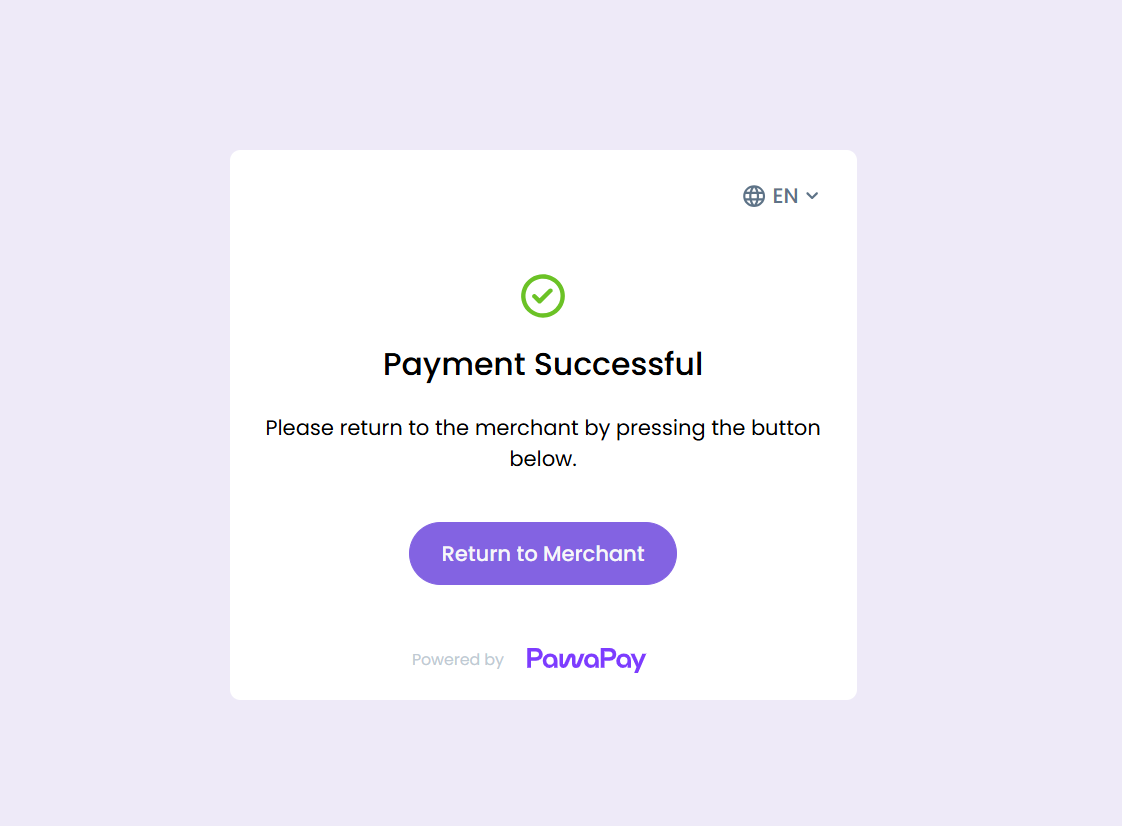Select the Payment Successful heading
The width and height of the screenshot is (1122, 826).
(x=543, y=364)
